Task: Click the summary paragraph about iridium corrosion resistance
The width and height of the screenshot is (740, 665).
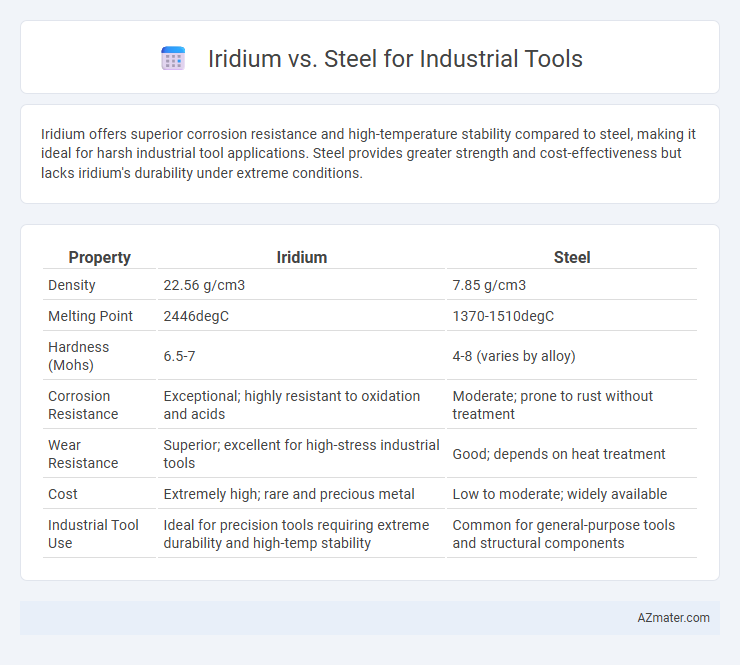Action: pos(369,153)
